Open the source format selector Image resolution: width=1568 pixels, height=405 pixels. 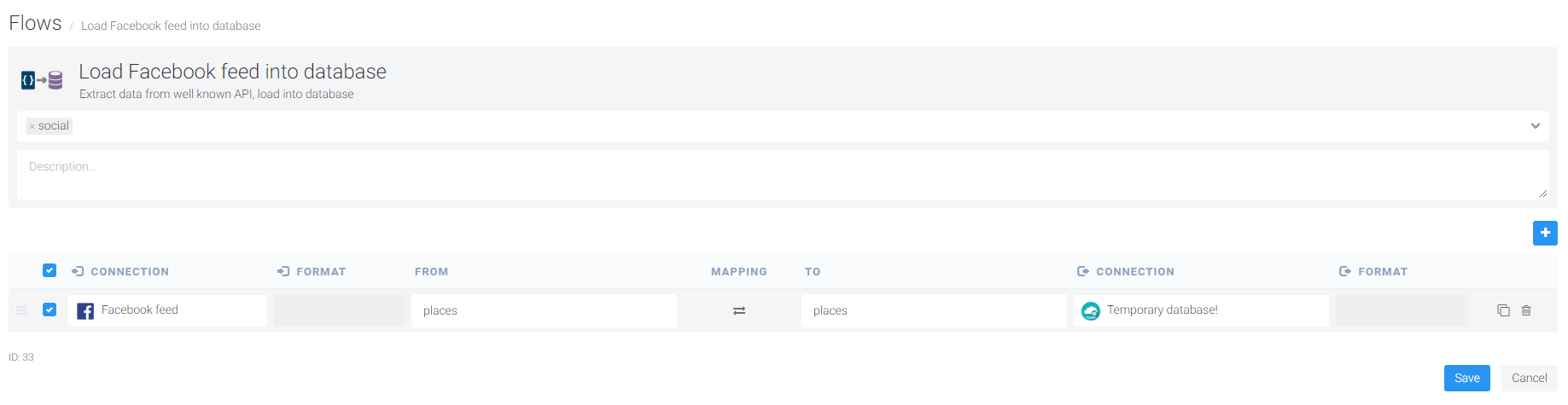pyautogui.click(x=339, y=310)
